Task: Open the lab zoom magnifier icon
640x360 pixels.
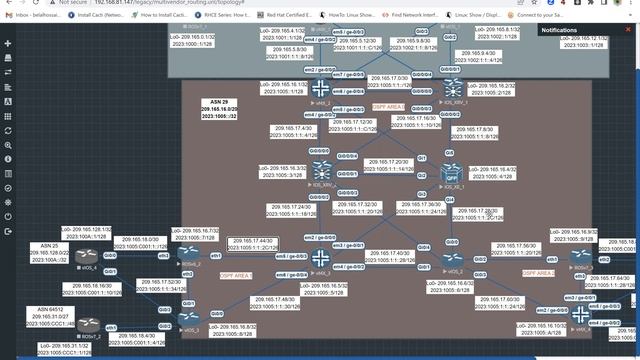Action: pos(8,145)
